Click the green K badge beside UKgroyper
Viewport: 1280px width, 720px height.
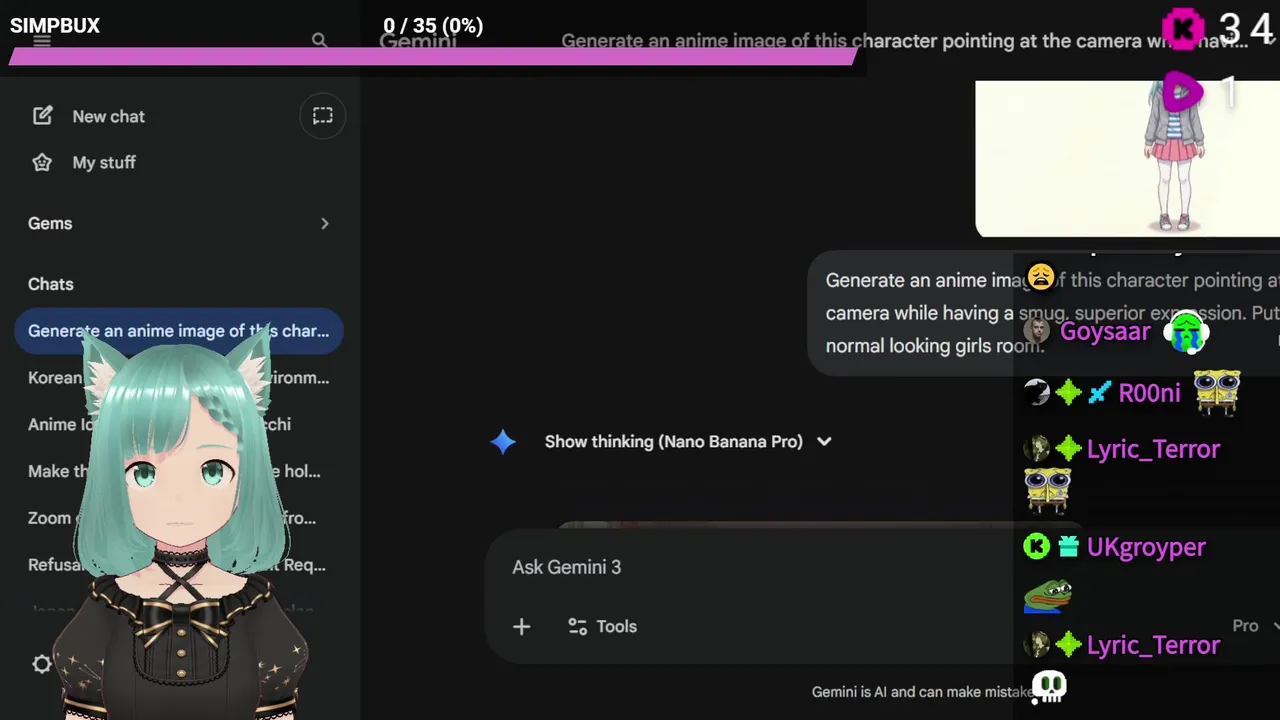(1037, 546)
